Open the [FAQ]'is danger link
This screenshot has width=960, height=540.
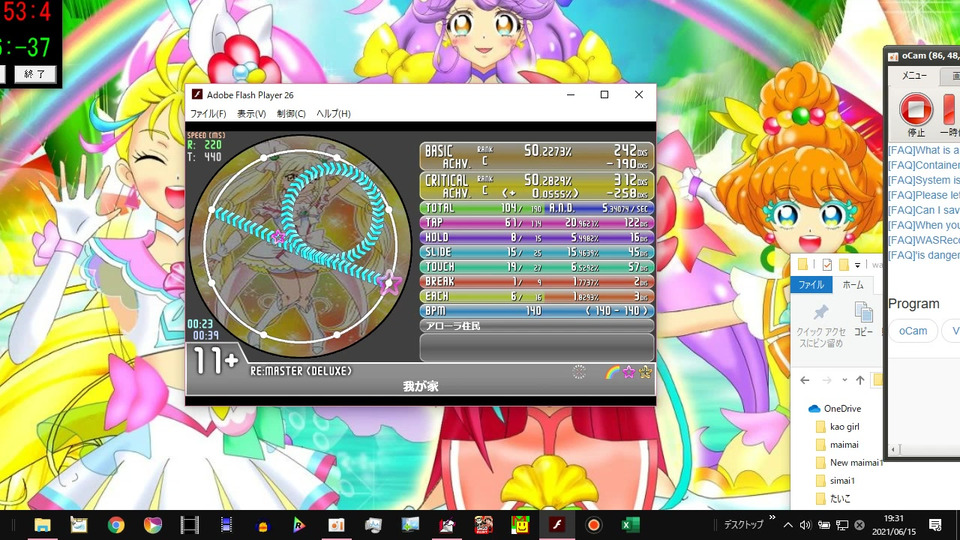pos(924,255)
